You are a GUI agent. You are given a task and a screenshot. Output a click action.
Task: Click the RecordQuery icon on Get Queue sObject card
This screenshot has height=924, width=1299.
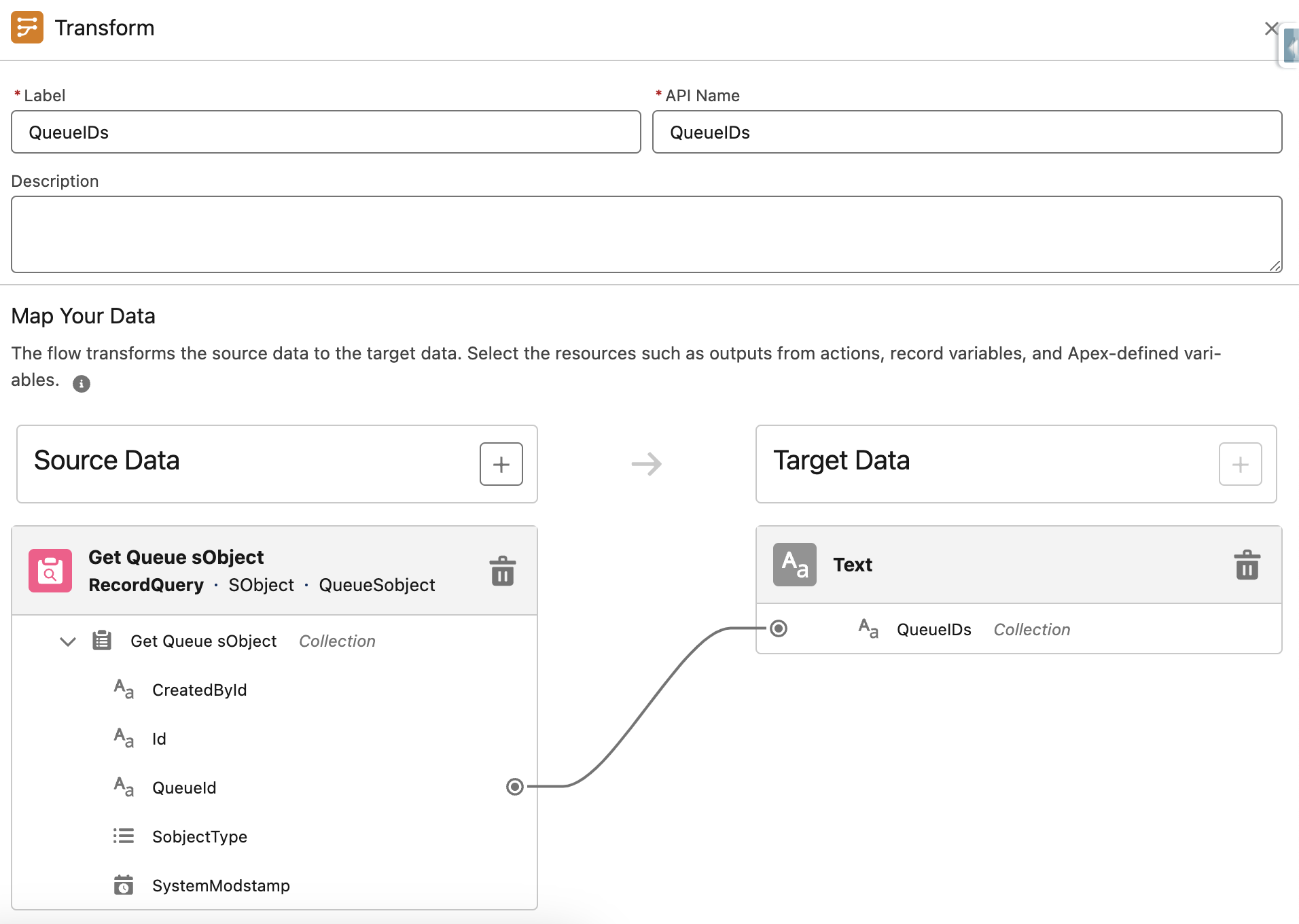tap(50, 570)
